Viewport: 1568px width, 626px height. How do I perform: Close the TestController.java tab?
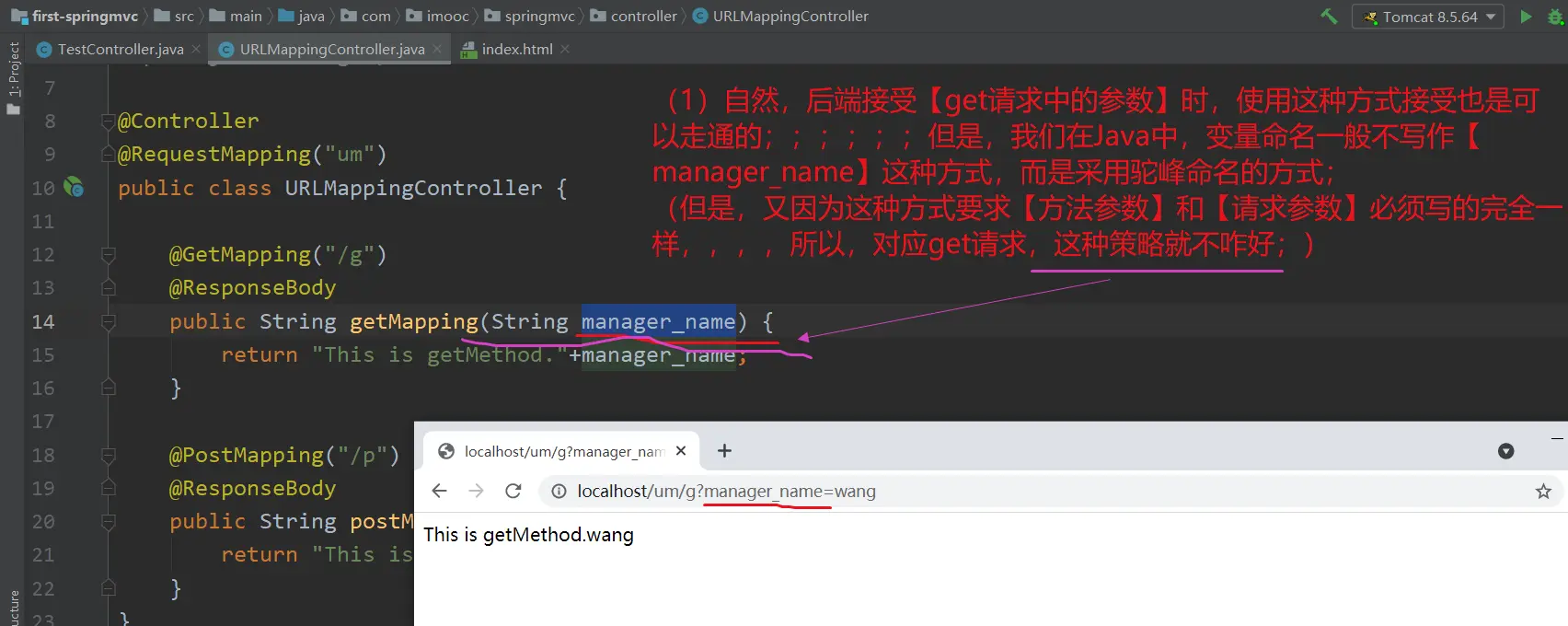point(196,49)
